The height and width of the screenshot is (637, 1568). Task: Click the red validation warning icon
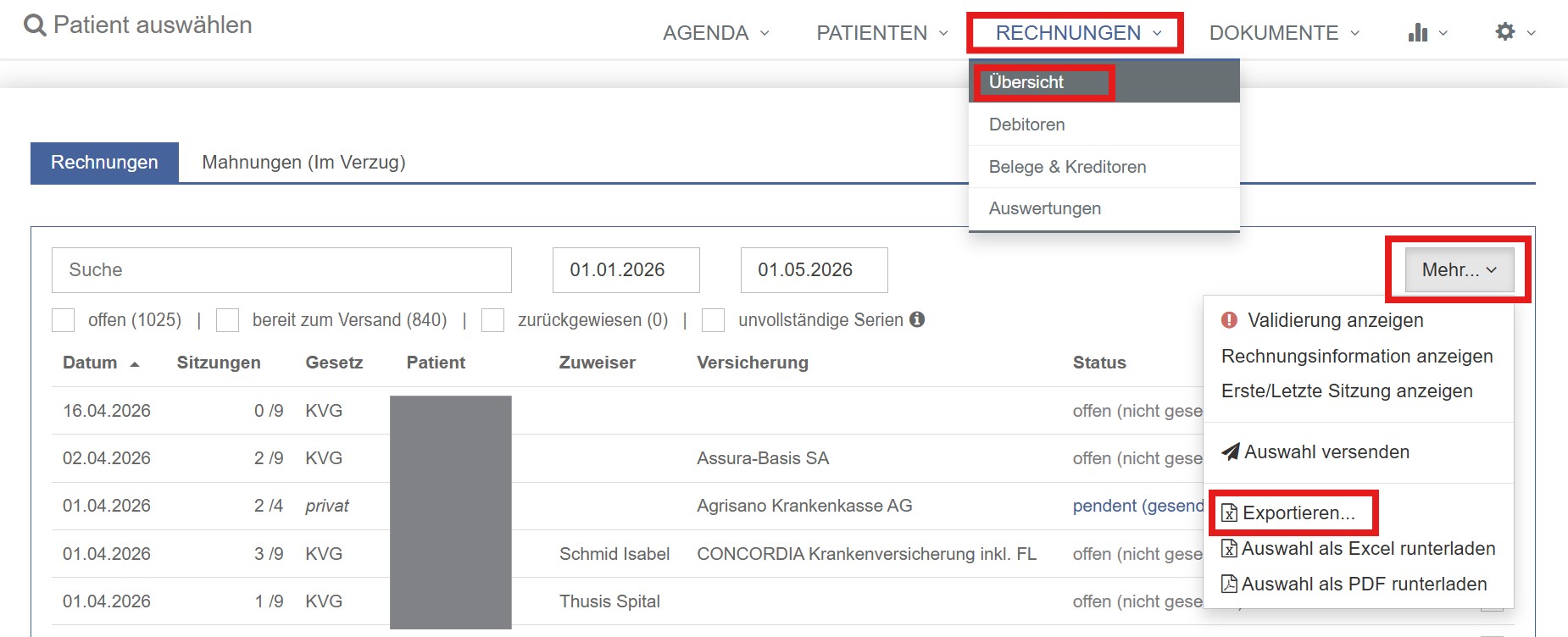pos(1229,320)
